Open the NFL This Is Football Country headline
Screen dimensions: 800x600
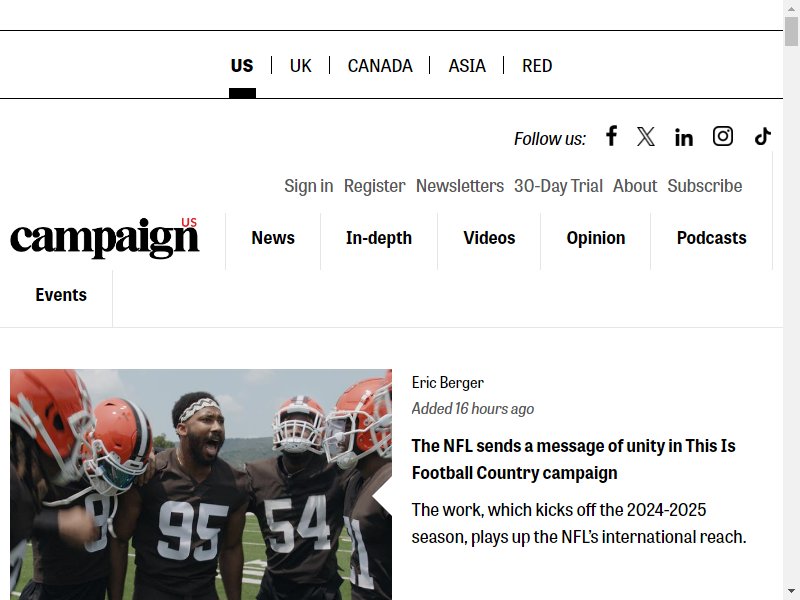point(573,459)
